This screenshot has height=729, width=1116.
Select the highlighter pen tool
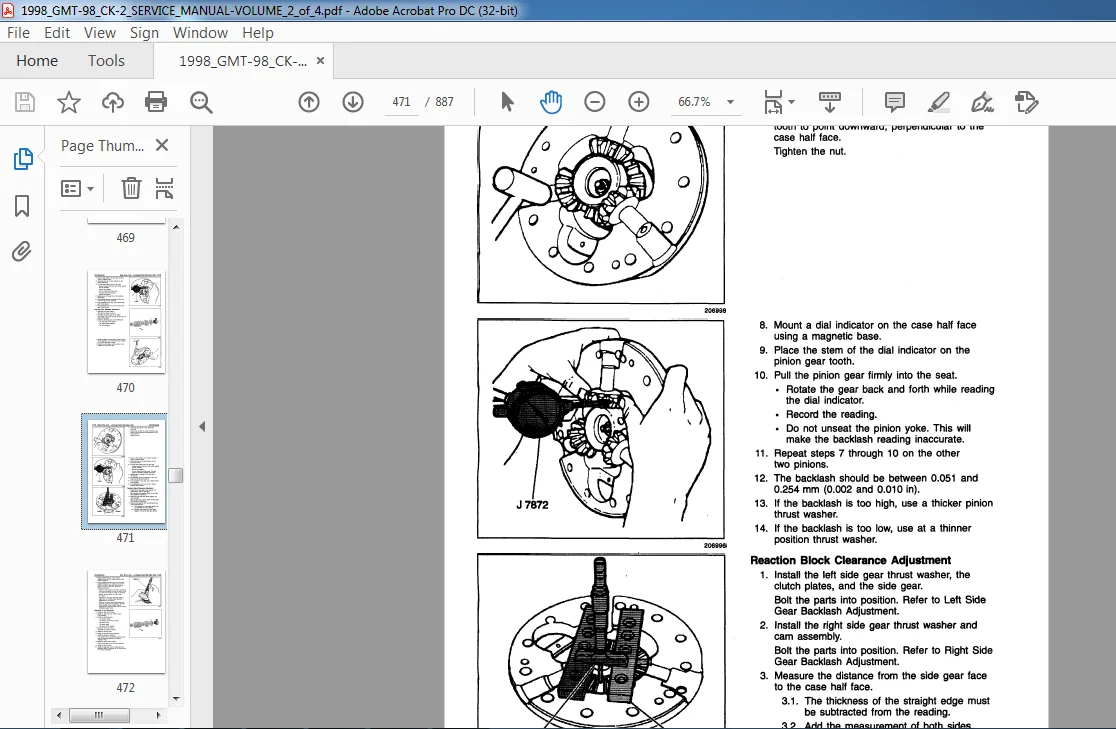pyautogui.click(x=939, y=102)
